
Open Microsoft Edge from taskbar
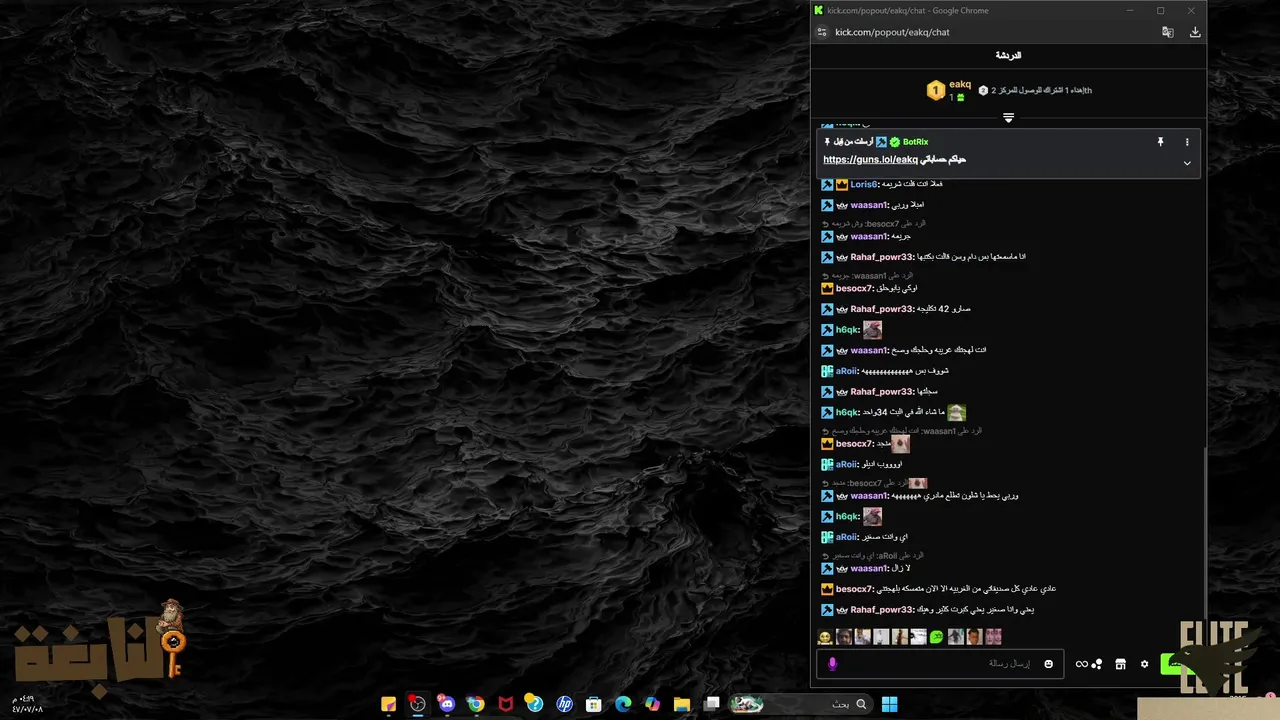pos(623,704)
